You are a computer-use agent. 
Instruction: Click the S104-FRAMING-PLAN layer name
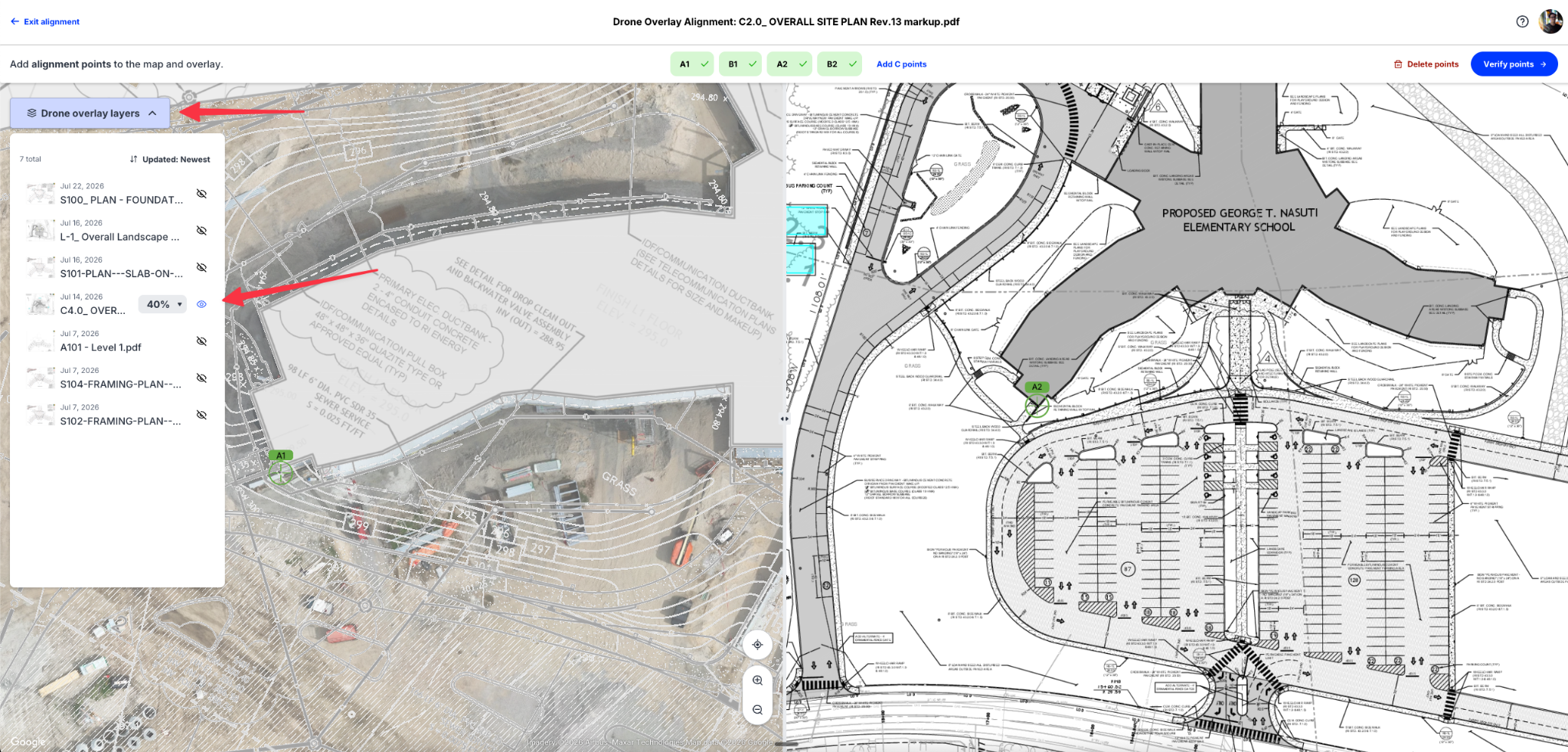coord(121,384)
